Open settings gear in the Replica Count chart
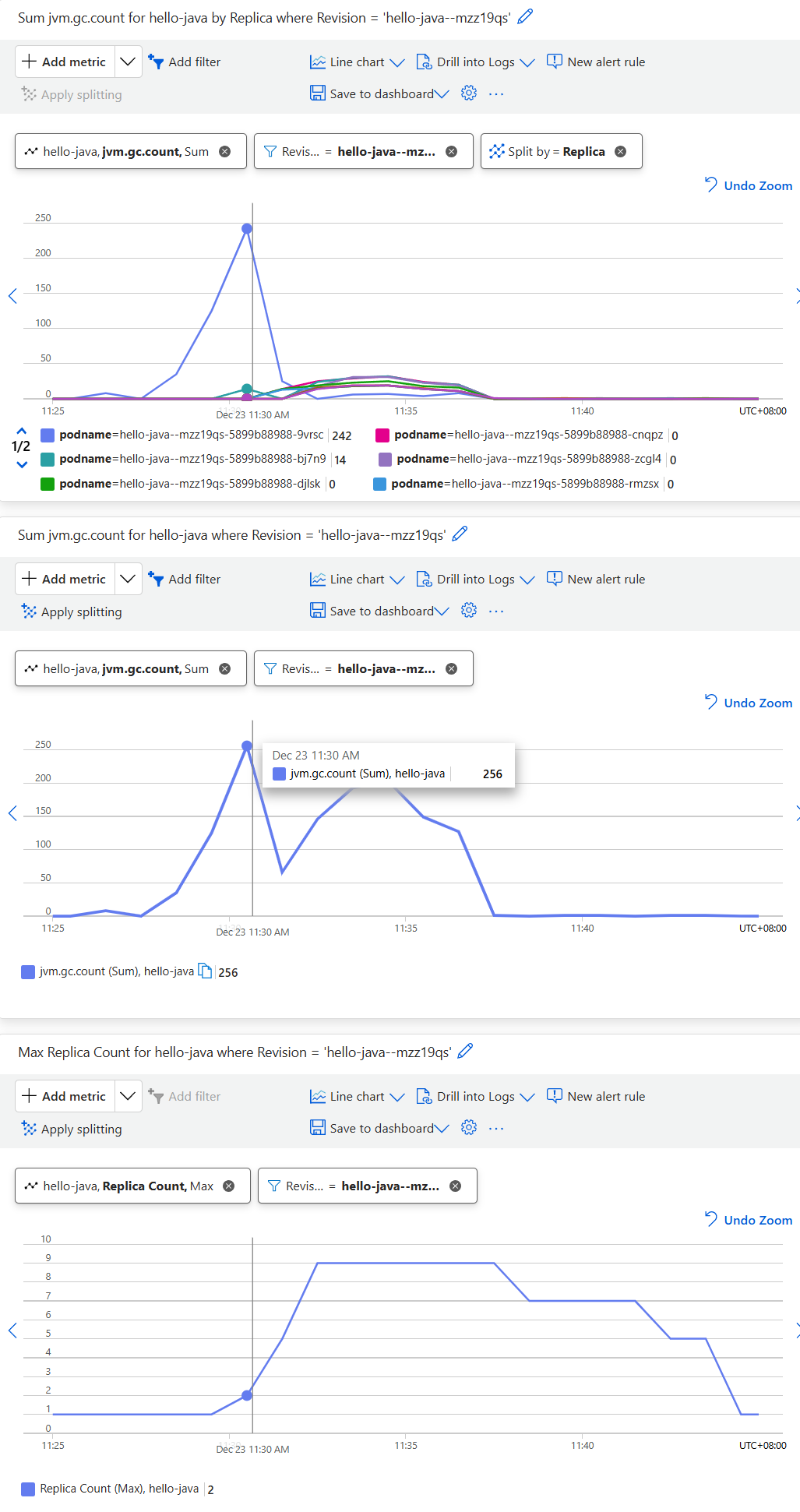 click(x=469, y=1128)
